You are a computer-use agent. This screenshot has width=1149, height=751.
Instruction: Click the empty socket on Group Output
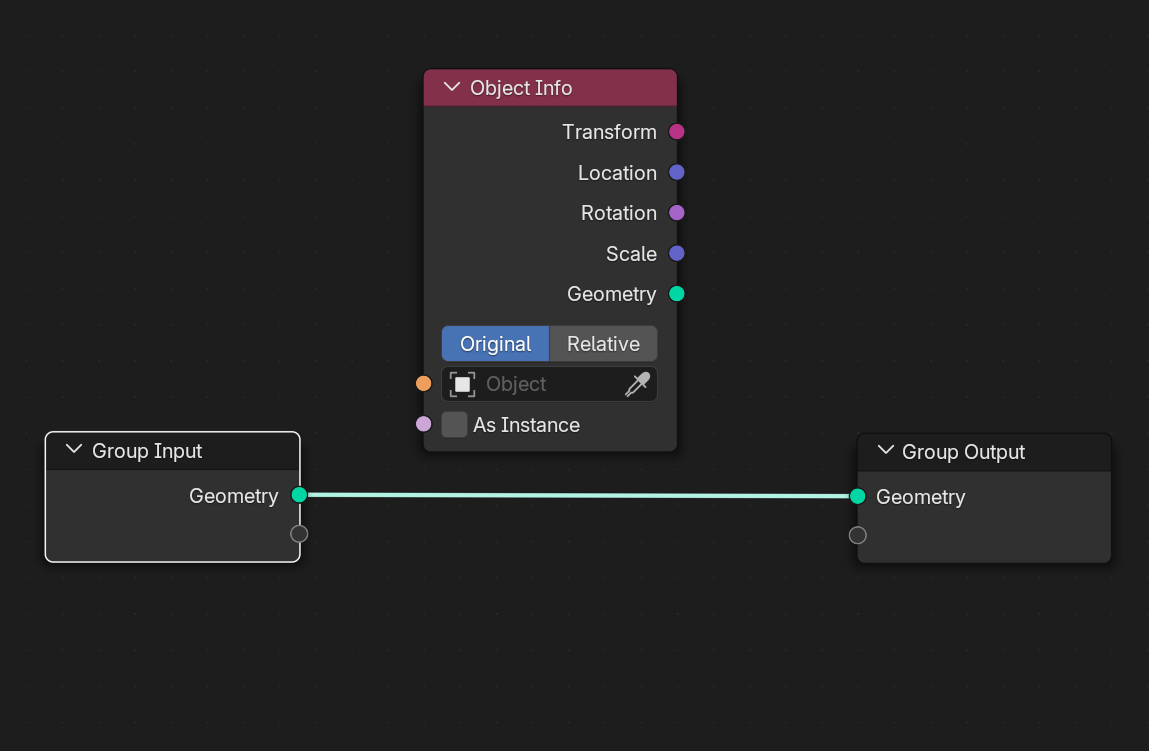pyautogui.click(x=857, y=535)
